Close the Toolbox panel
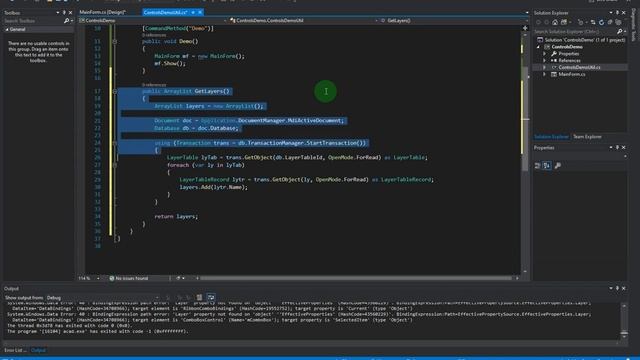This screenshot has width=640, height=360. (71, 13)
